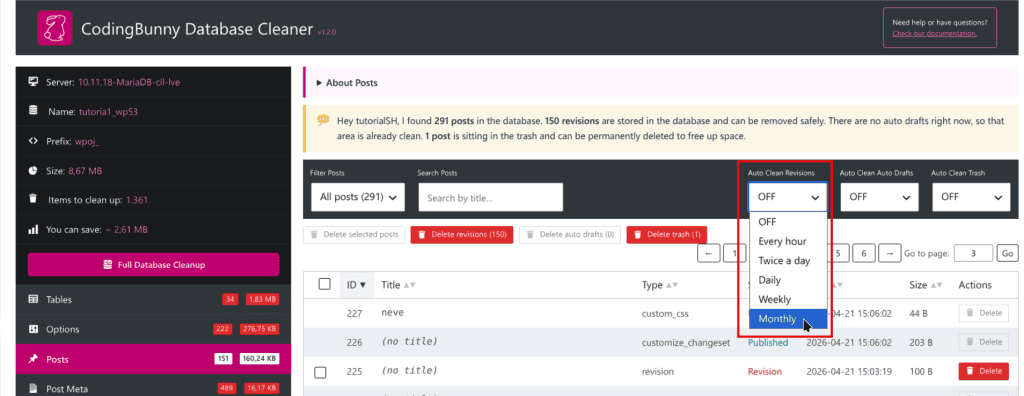Click Delete revisions (150) button
The width and height of the screenshot is (1024, 396).
coord(462,235)
